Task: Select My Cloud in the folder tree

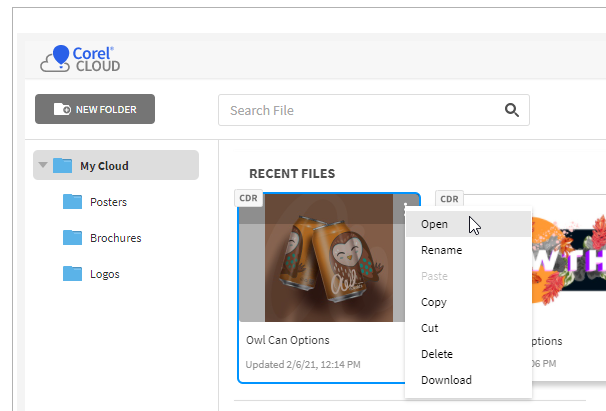Action: [116, 165]
